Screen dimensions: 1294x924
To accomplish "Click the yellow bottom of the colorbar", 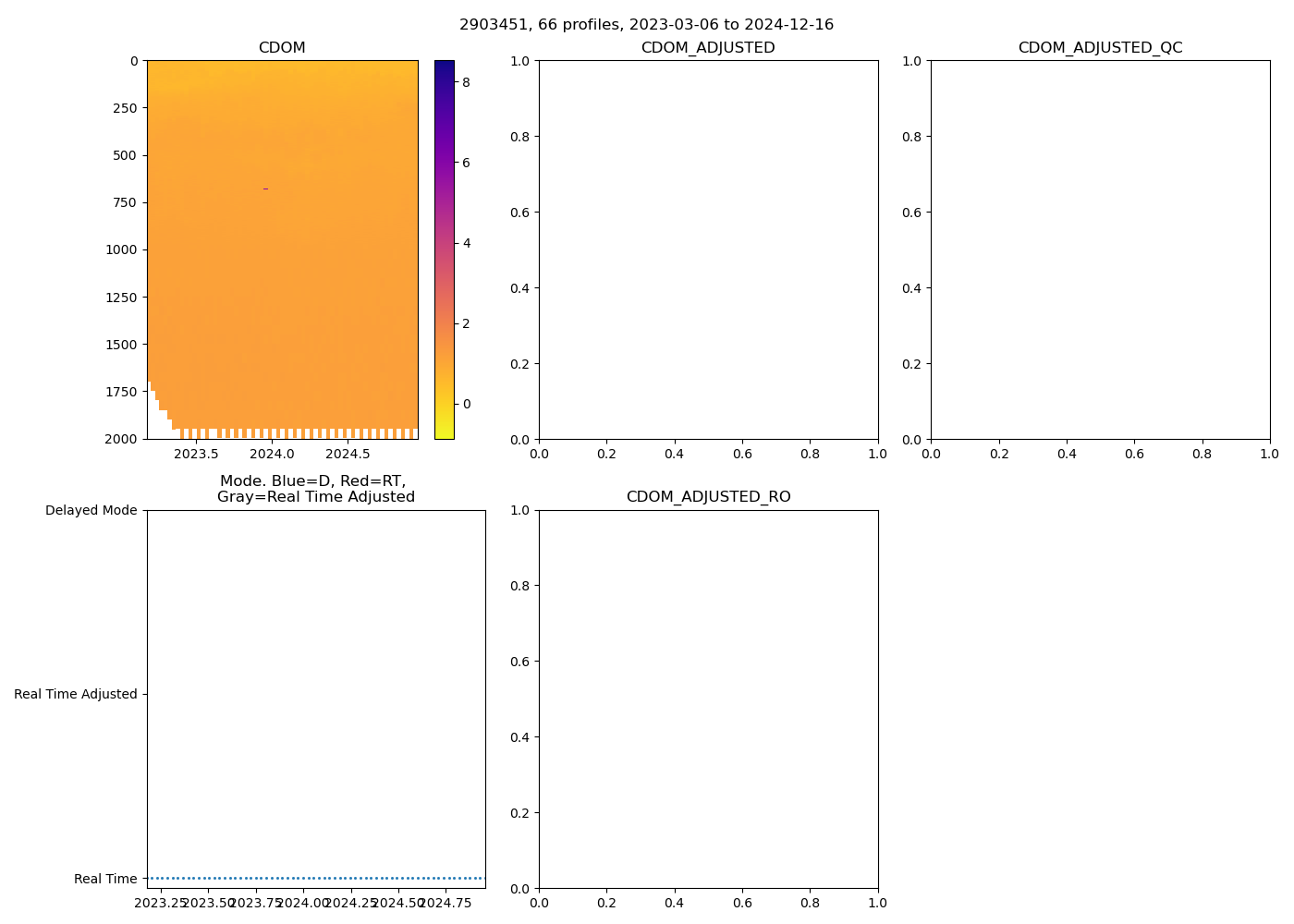I will click(444, 432).
